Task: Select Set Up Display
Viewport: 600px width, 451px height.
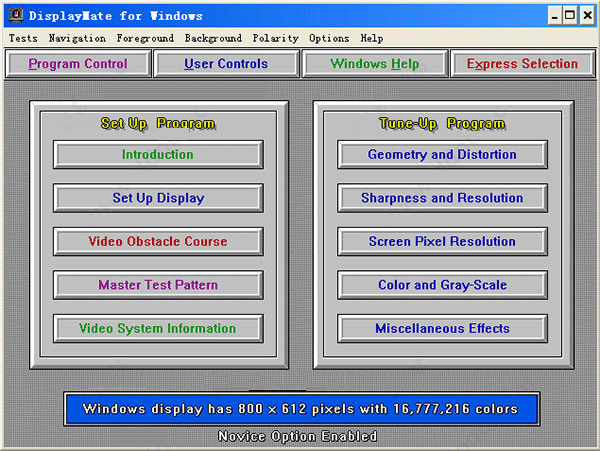Action: pos(158,198)
